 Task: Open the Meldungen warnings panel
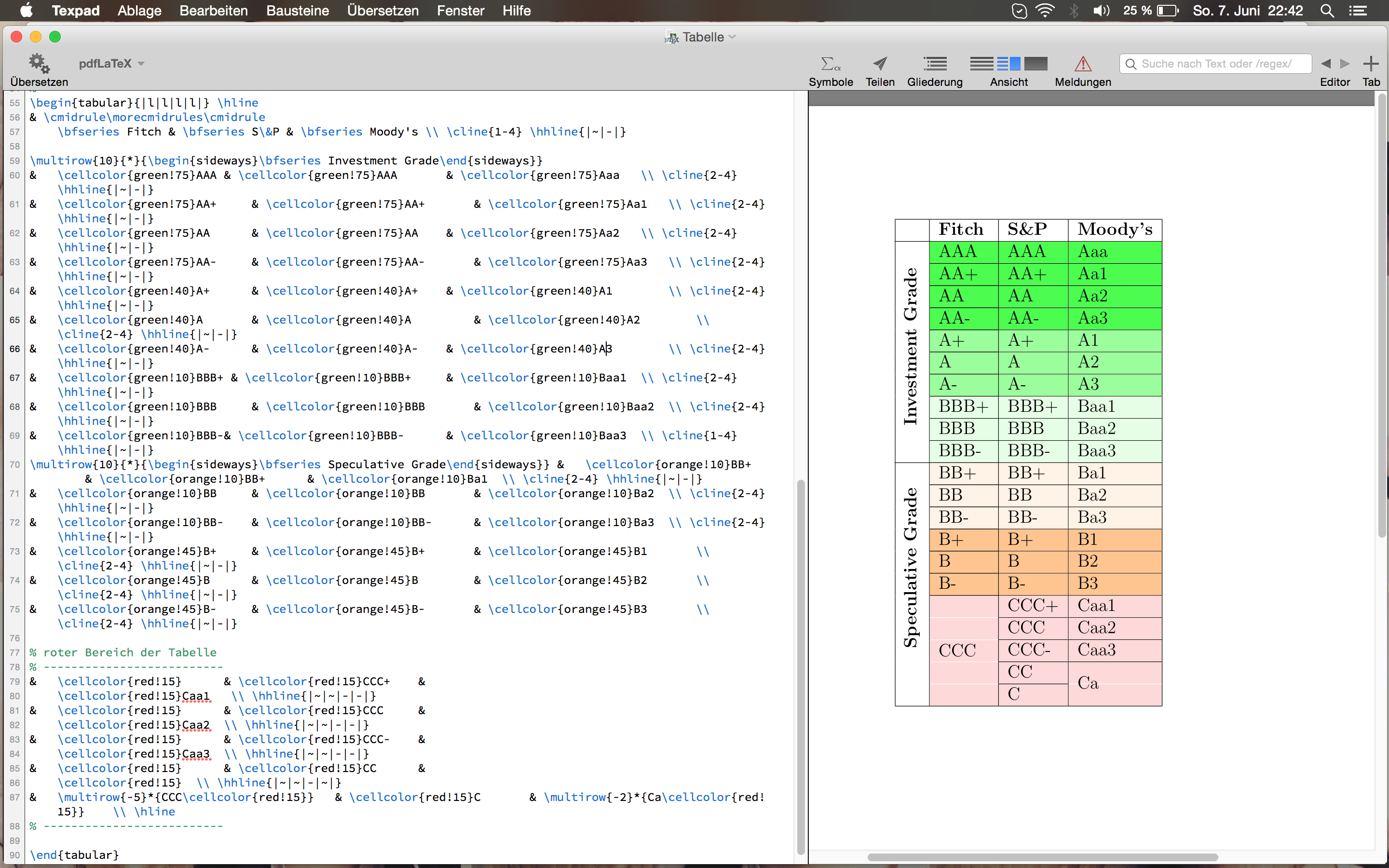[x=1082, y=63]
